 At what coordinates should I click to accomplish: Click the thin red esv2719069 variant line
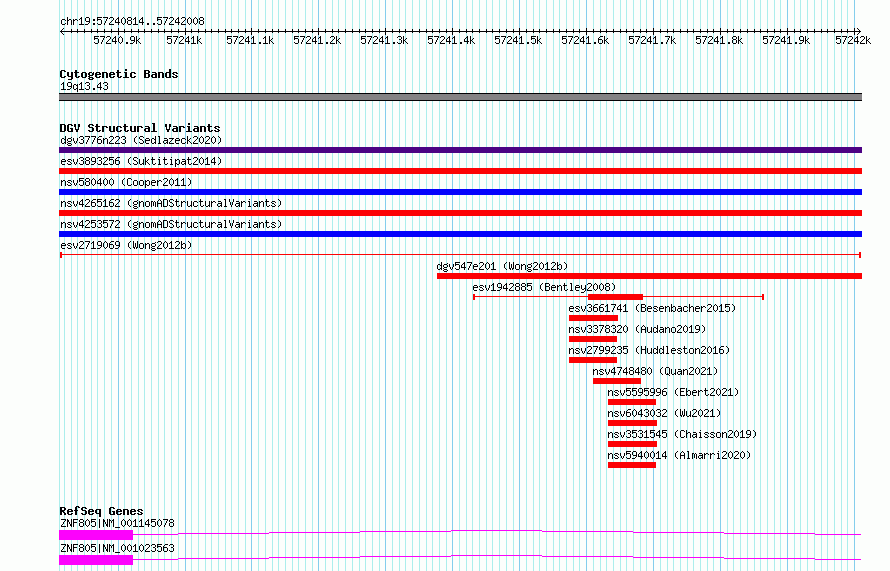tap(460, 255)
